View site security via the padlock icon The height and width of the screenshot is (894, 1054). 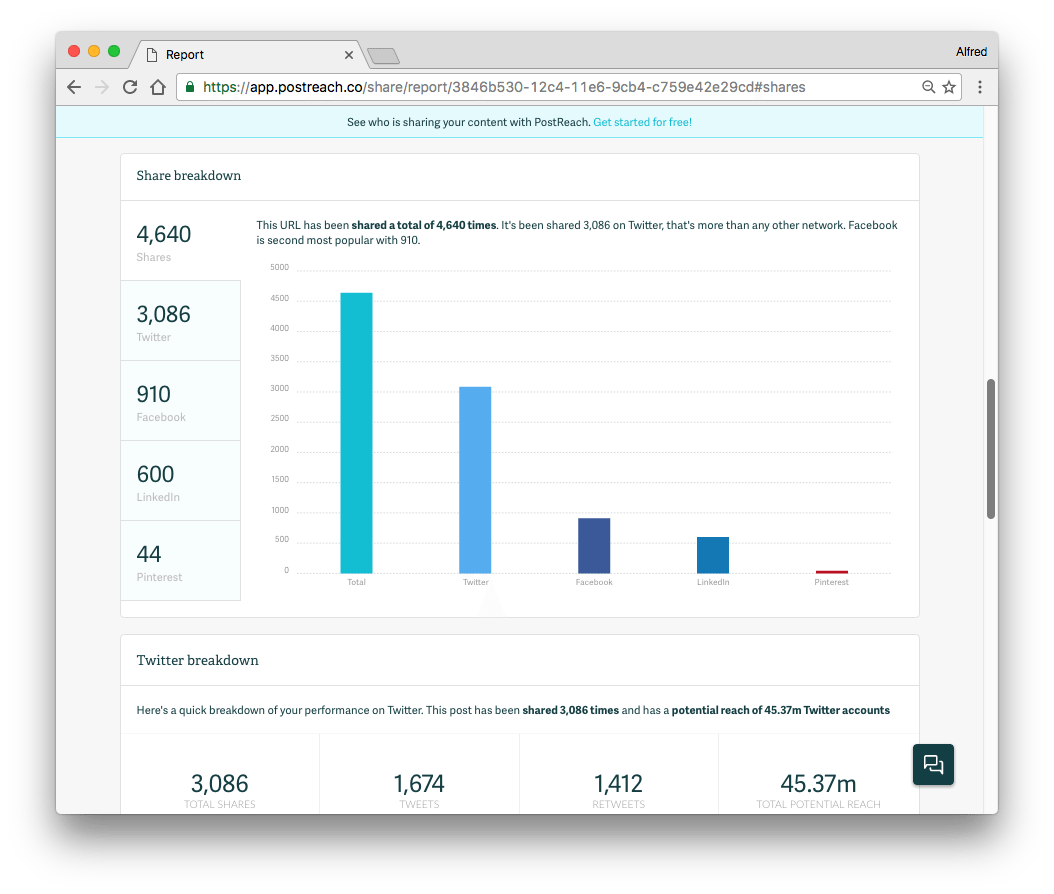pyautogui.click(x=189, y=87)
